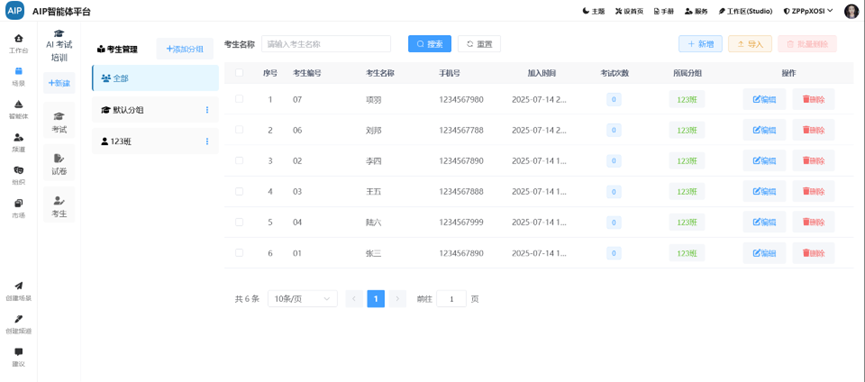Select the 123班 group item
Image resolution: width=865 pixels, height=382 pixels.
pyautogui.click(x=155, y=141)
